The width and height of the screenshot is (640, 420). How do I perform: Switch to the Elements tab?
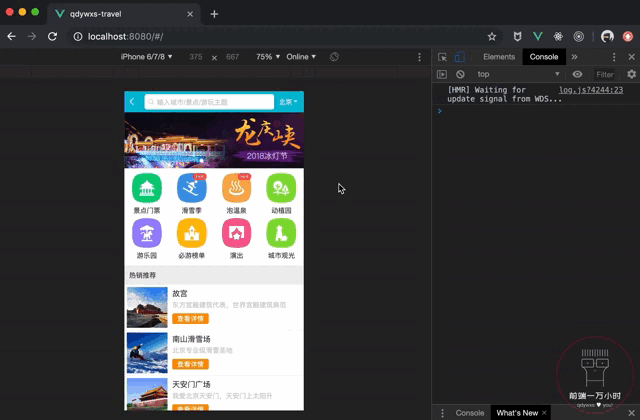point(499,57)
